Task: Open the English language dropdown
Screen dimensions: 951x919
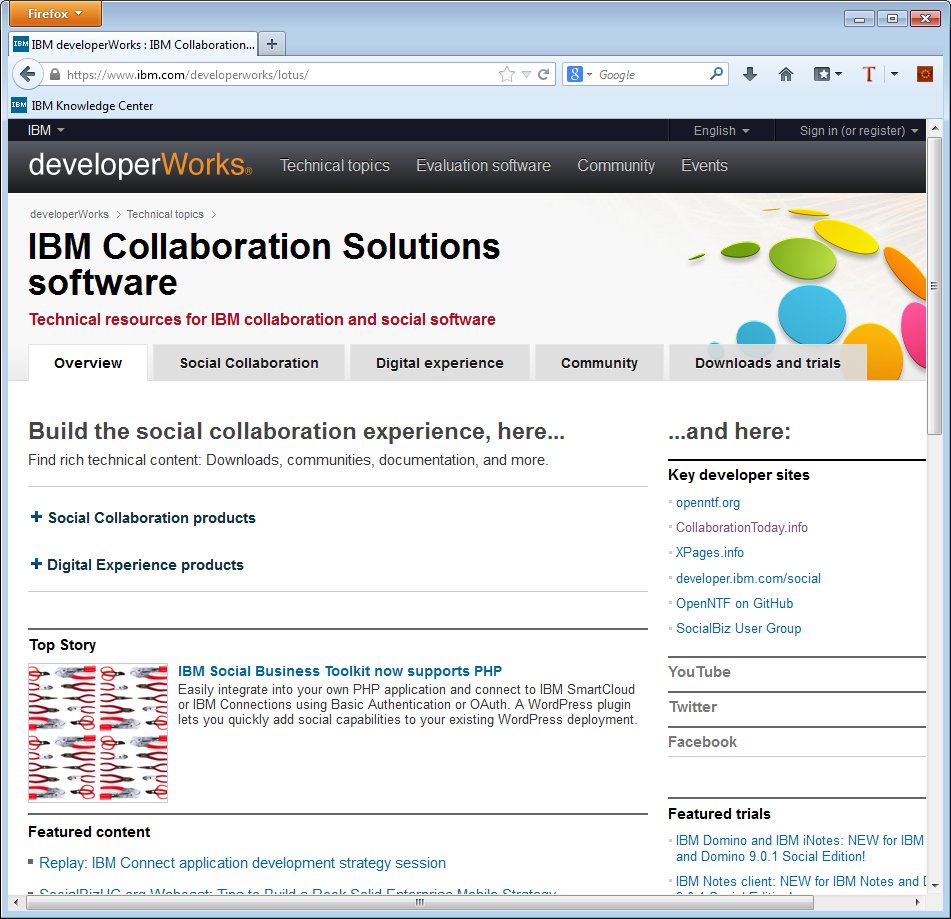Action: click(x=721, y=131)
